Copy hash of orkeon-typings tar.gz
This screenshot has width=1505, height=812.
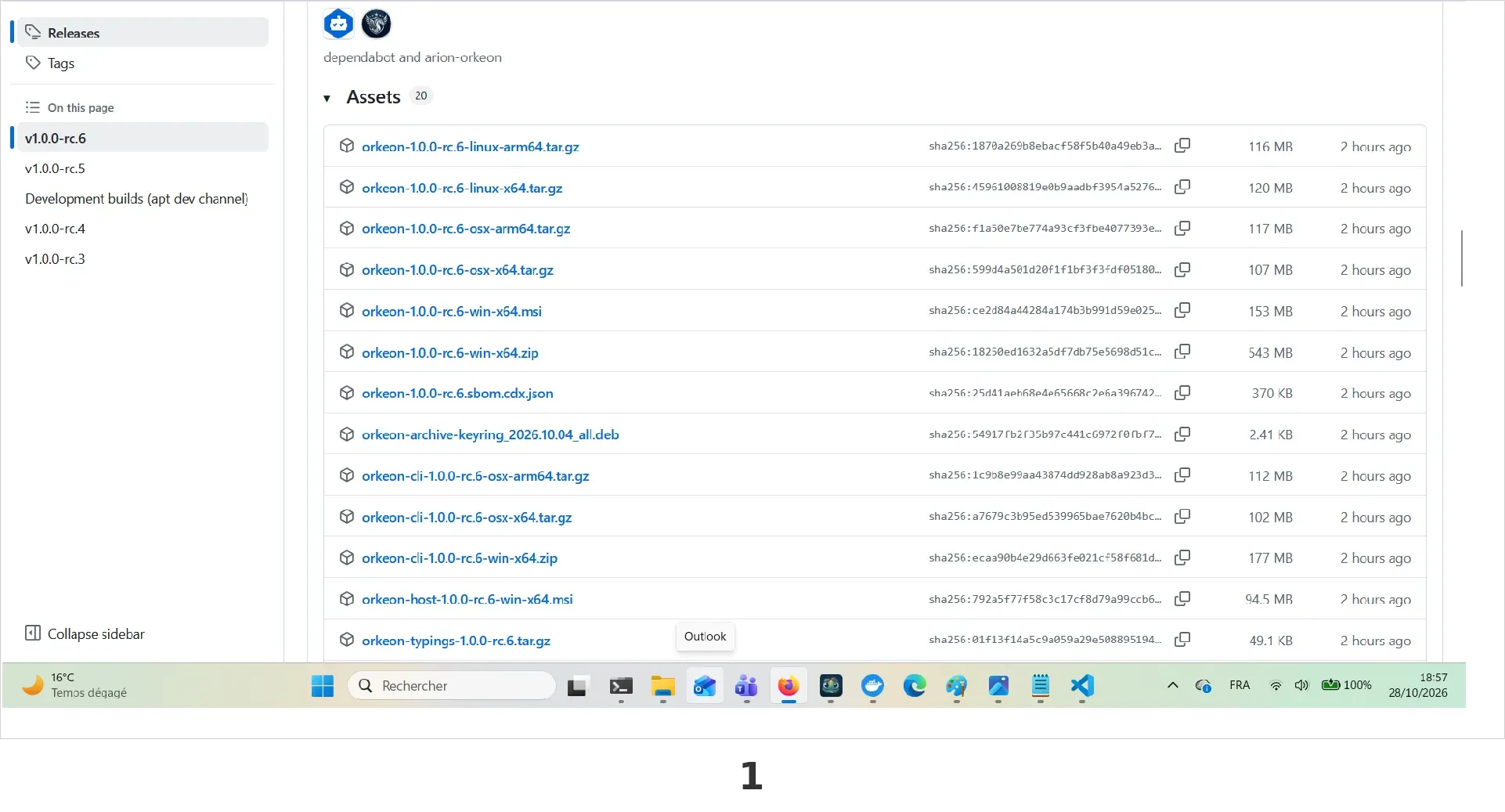click(x=1182, y=640)
